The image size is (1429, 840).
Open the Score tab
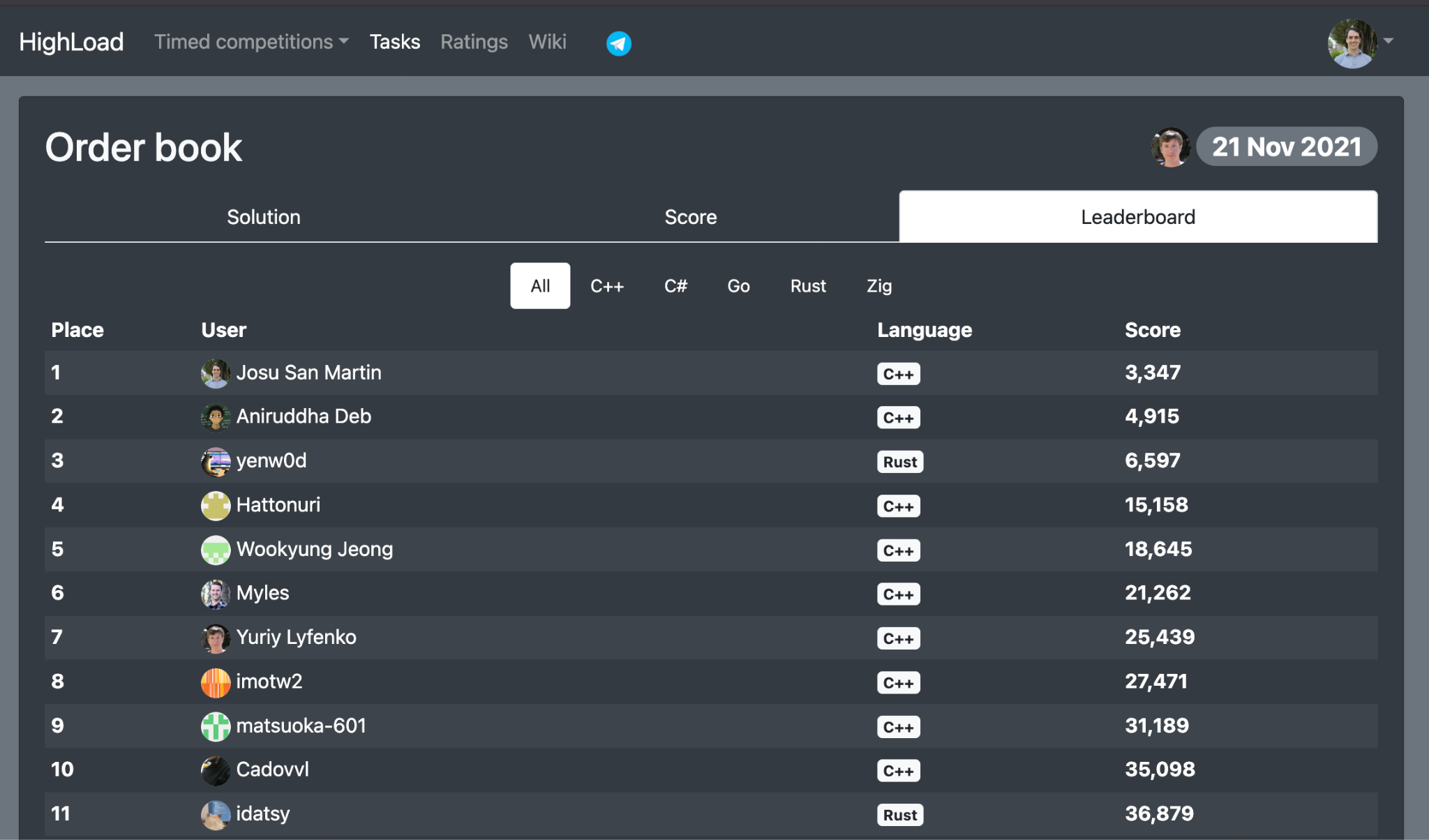click(690, 217)
